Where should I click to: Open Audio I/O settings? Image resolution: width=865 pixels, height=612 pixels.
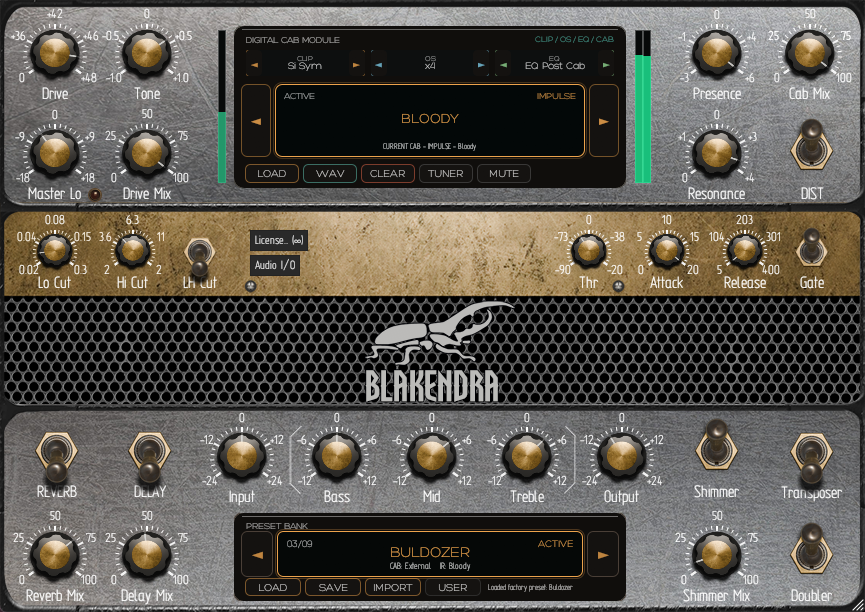click(275, 265)
